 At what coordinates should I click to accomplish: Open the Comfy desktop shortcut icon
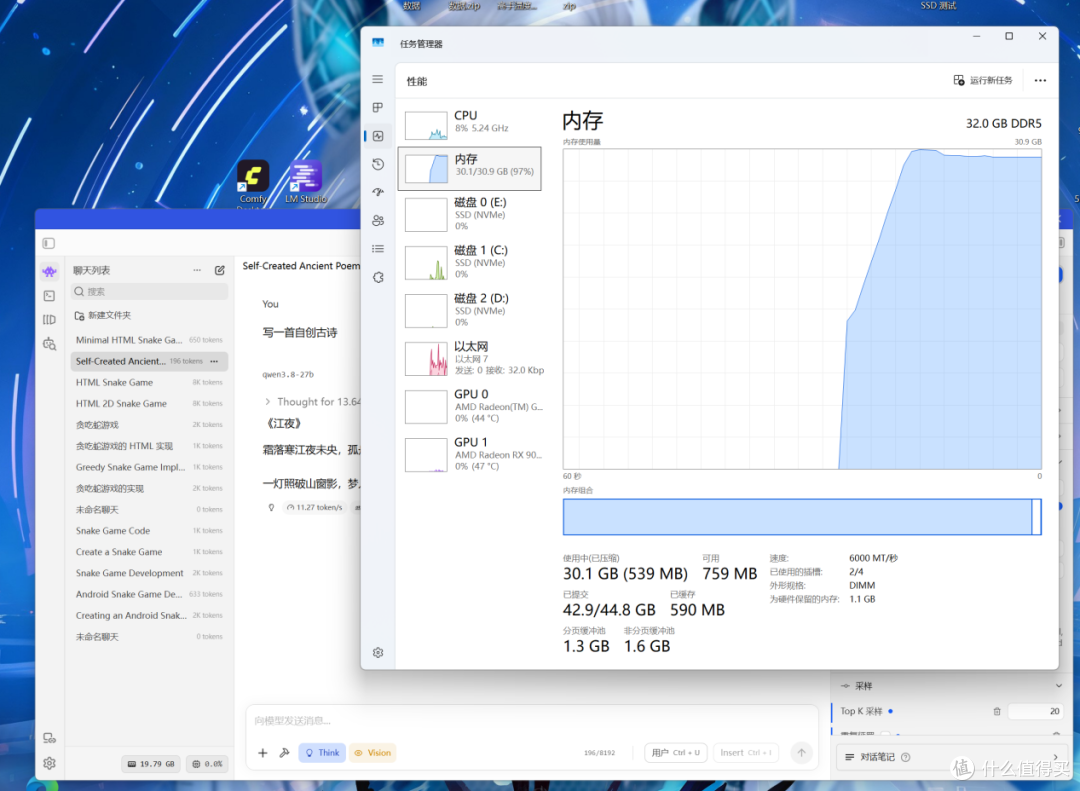tap(253, 183)
